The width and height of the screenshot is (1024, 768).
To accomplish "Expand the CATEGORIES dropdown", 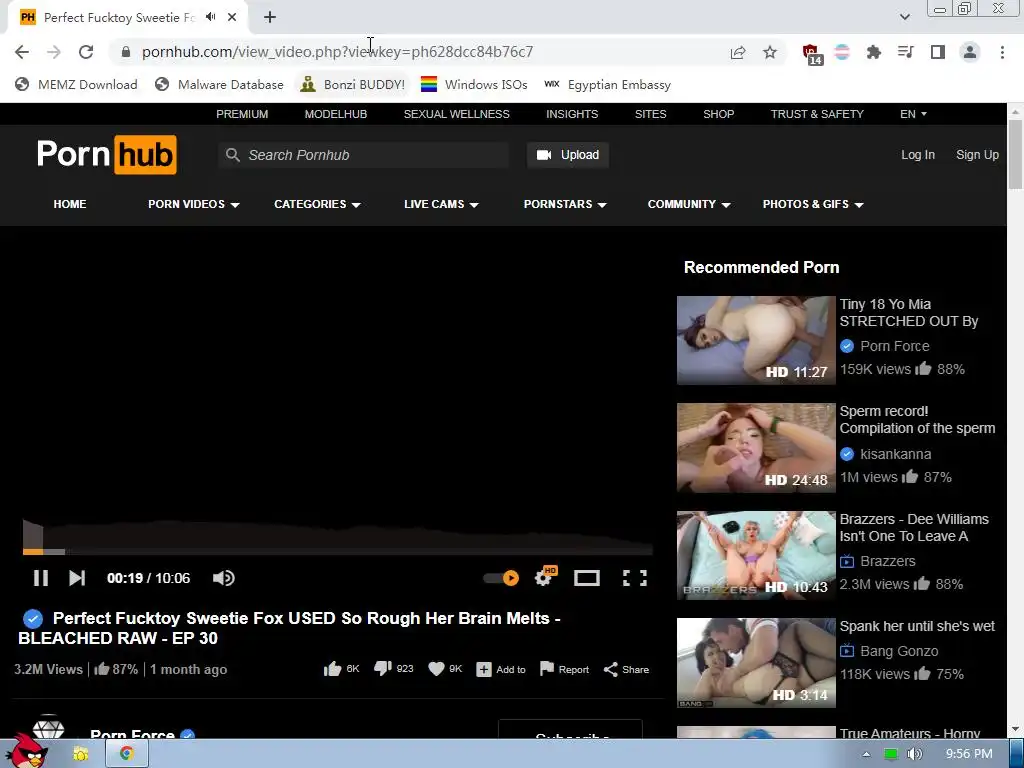I will [317, 204].
